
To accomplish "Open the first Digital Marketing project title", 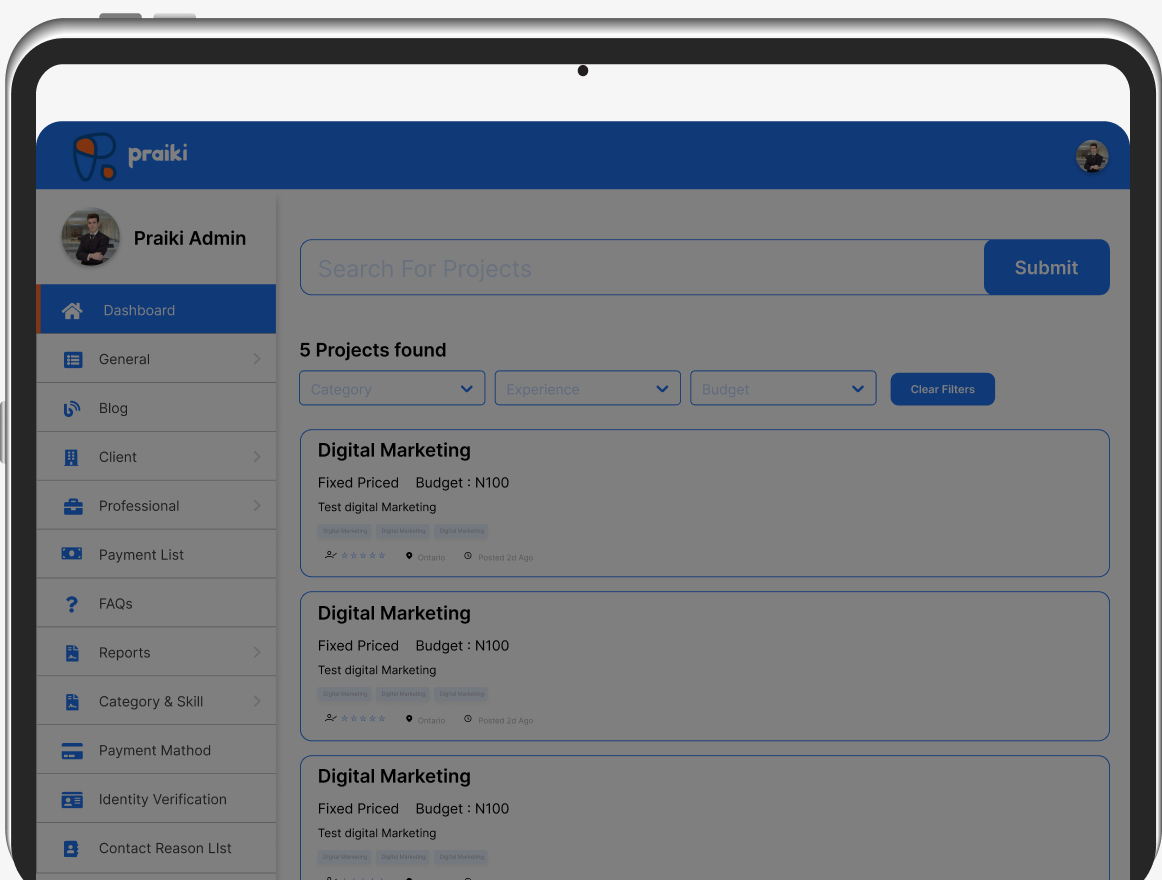I will click(394, 450).
